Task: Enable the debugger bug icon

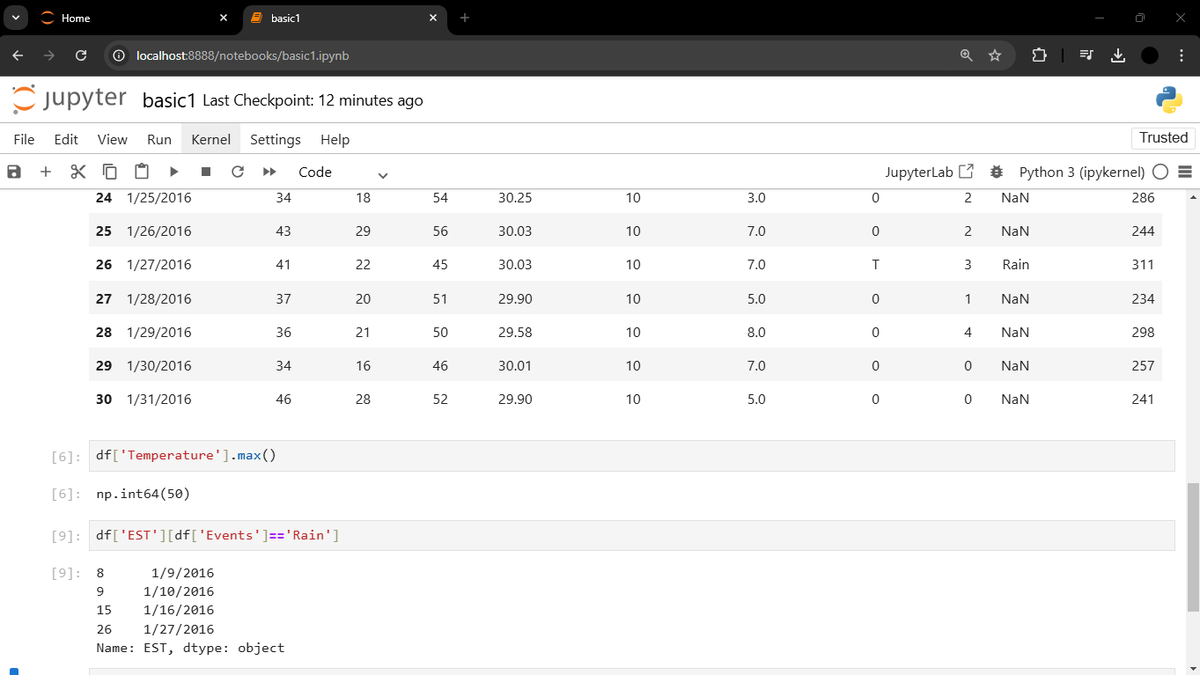Action: [x=996, y=172]
